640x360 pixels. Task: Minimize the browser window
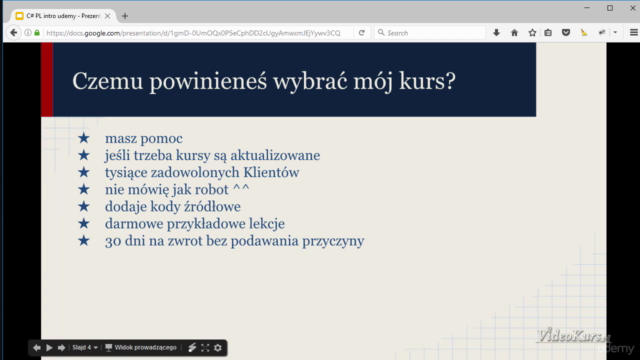pyautogui.click(x=587, y=8)
